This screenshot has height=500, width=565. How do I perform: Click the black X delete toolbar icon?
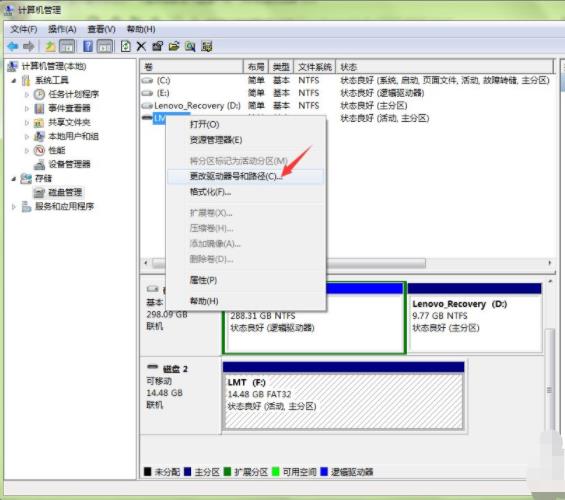(x=141, y=46)
